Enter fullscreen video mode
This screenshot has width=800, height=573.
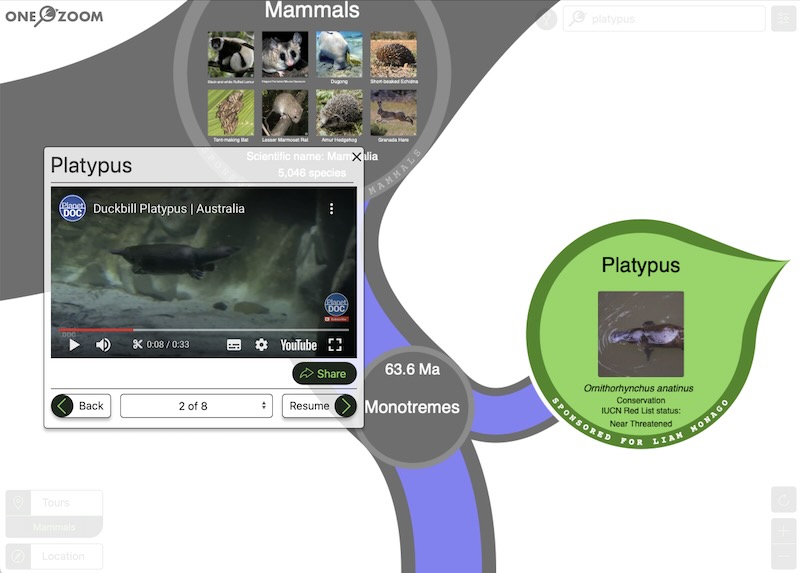click(335, 345)
